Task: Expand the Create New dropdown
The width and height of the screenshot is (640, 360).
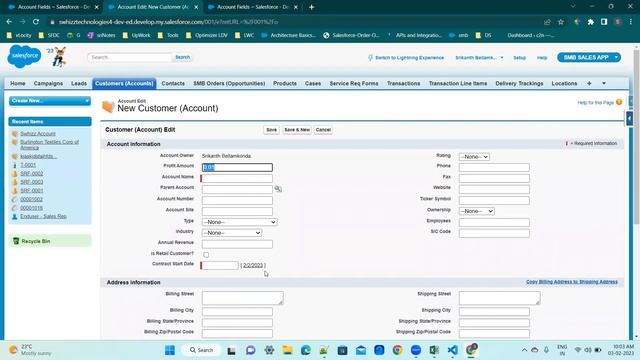Action: [x=50, y=100]
